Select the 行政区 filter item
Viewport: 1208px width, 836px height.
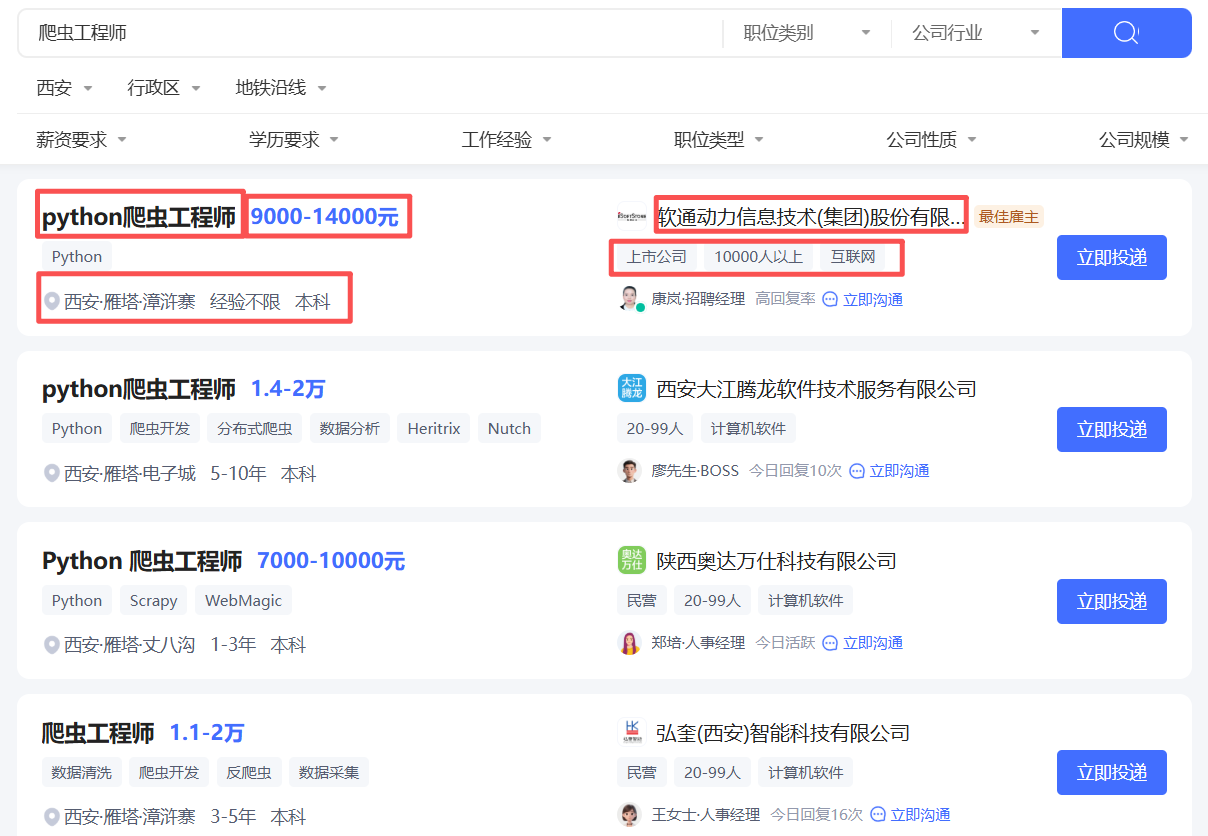163,87
